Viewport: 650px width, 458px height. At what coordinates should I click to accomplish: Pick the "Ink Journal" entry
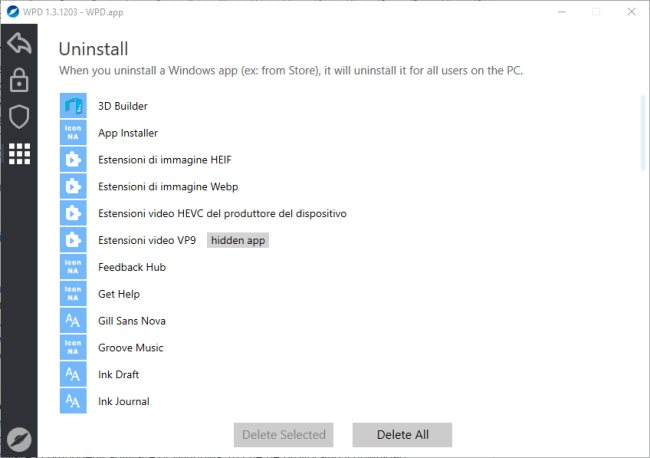[x=124, y=401]
